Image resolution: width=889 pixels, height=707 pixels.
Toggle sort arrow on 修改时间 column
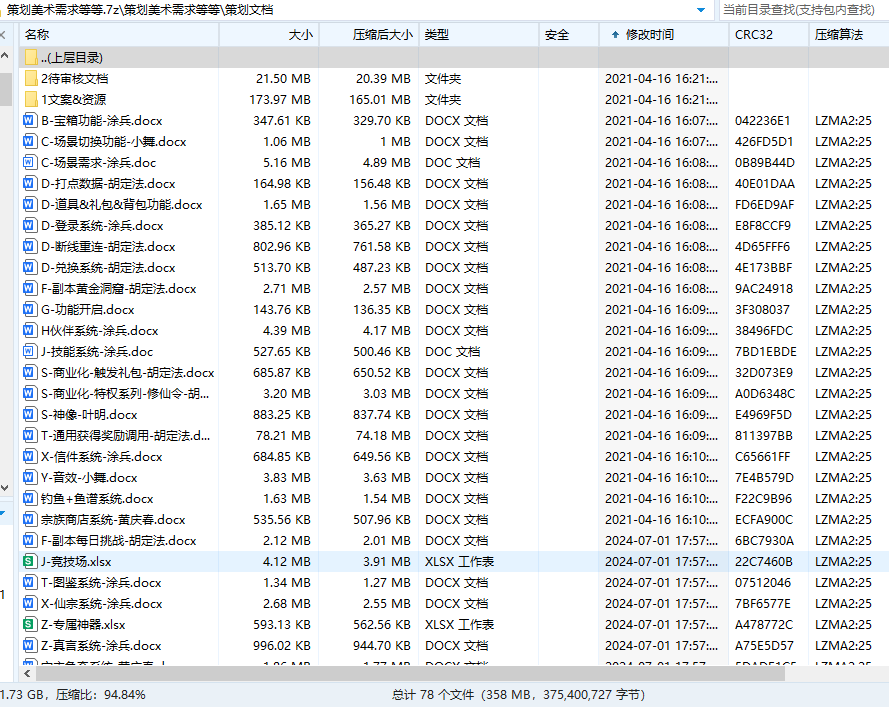tap(614, 35)
